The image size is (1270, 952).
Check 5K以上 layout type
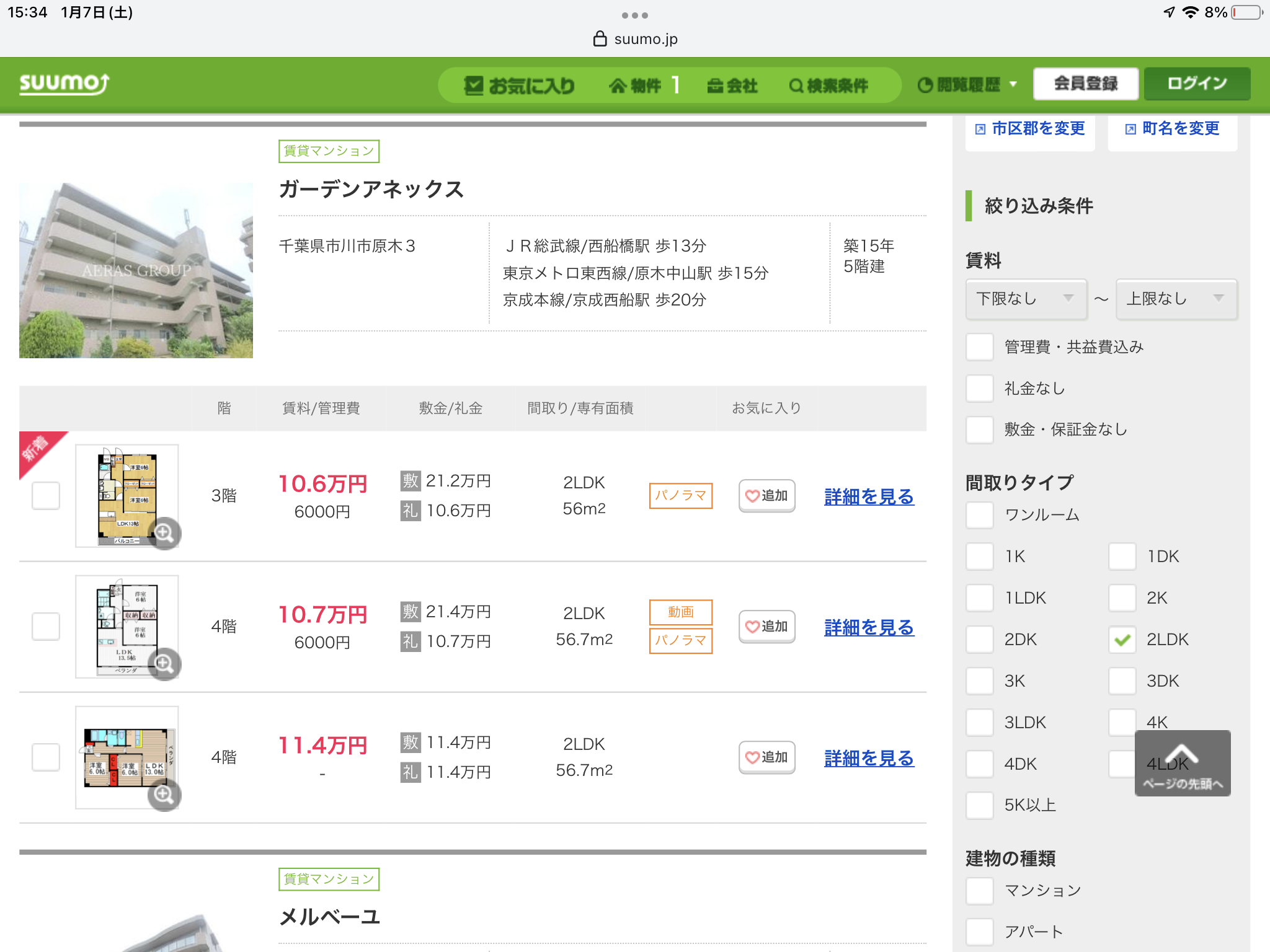980,805
